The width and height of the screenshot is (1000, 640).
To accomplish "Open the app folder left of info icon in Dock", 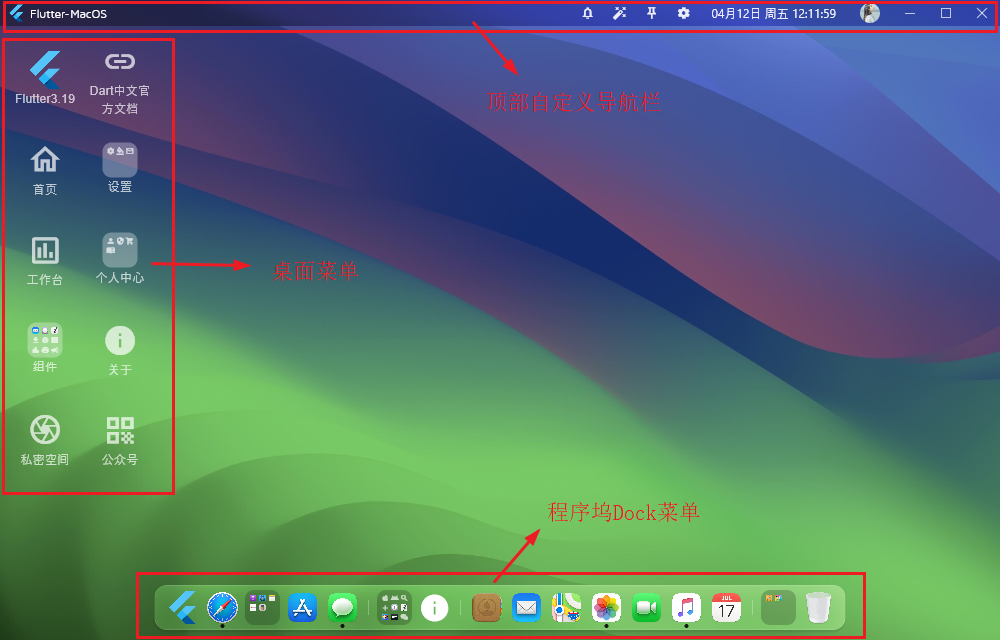I will click(394, 606).
